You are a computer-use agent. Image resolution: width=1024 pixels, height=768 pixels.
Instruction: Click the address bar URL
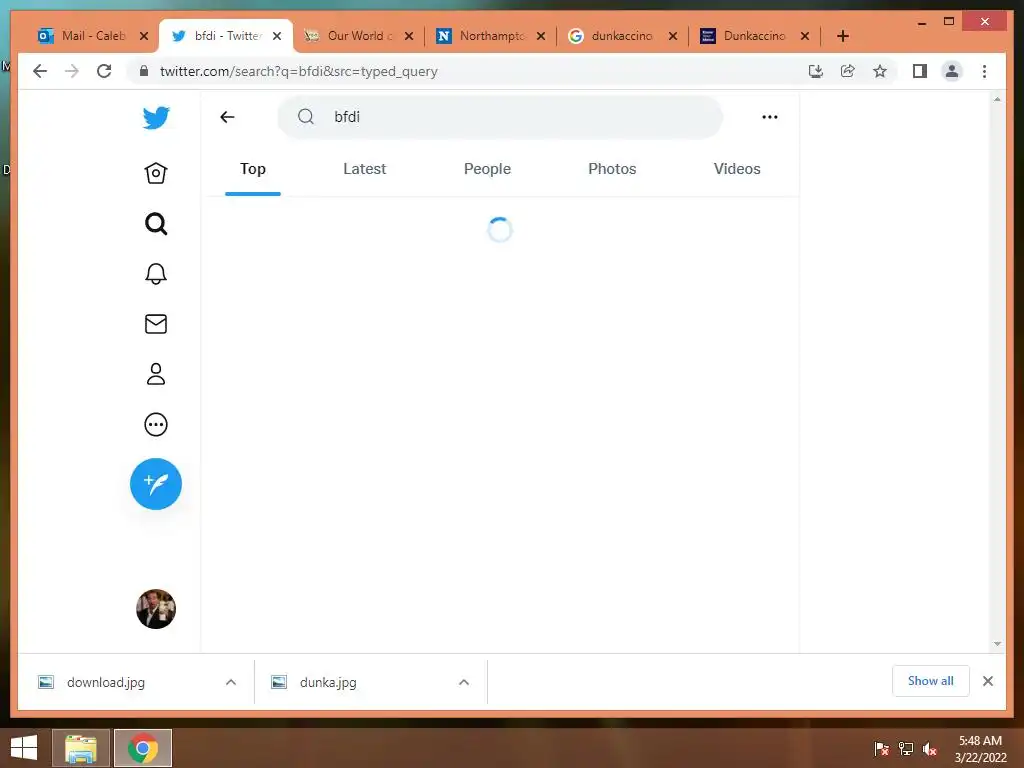(298, 71)
